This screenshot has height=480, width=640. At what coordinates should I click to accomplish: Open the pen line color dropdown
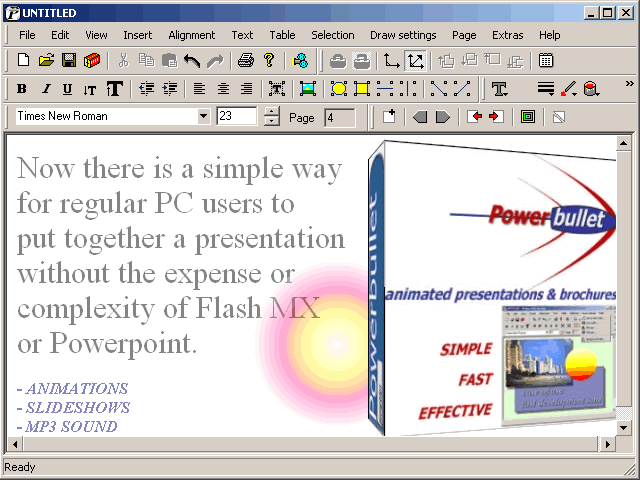(x=569, y=89)
